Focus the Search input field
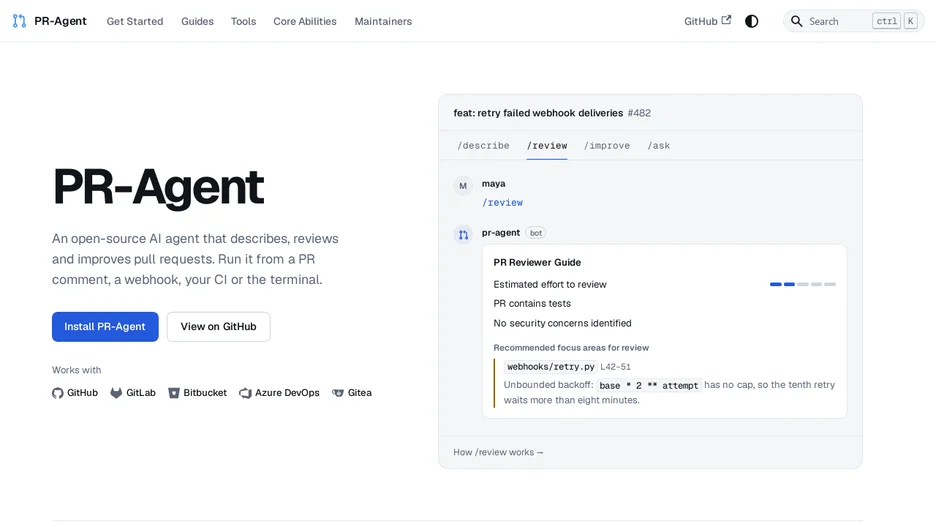The height and width of the screenshot is (527, 936). click(x=854, y=21)
